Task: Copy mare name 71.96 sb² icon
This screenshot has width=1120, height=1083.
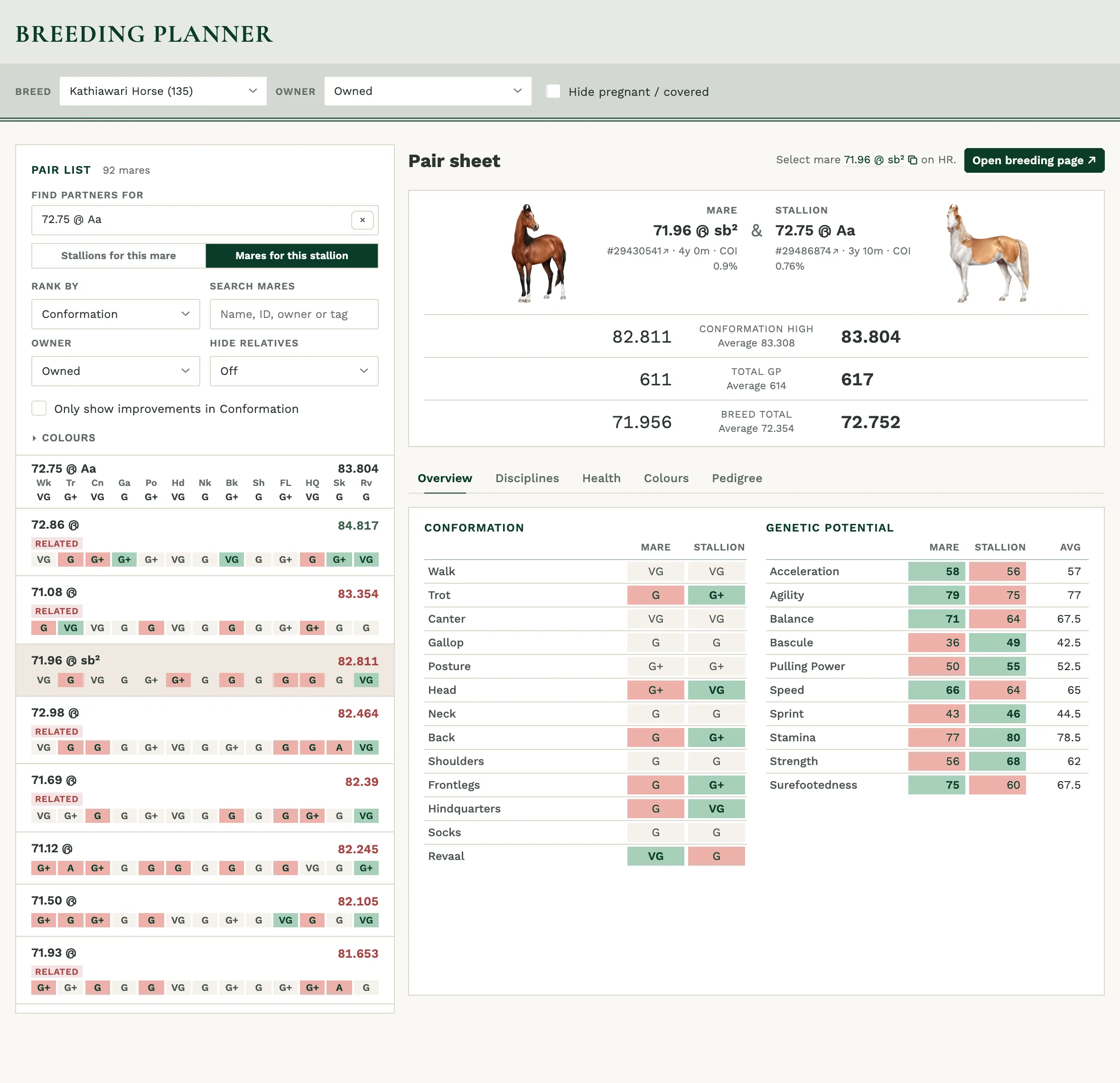Action: [913, 160]
